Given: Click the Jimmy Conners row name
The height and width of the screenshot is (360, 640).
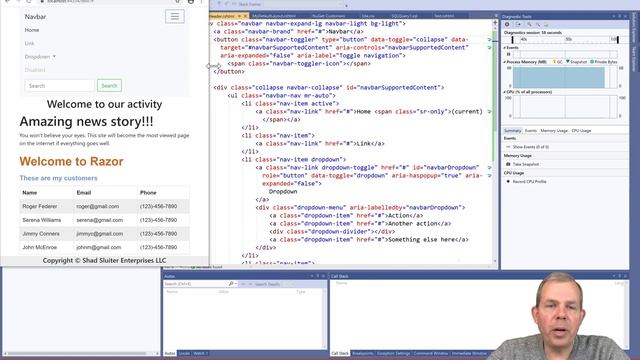Looking at the screenshot, I should pyautogui.click(x=41, y=234).
